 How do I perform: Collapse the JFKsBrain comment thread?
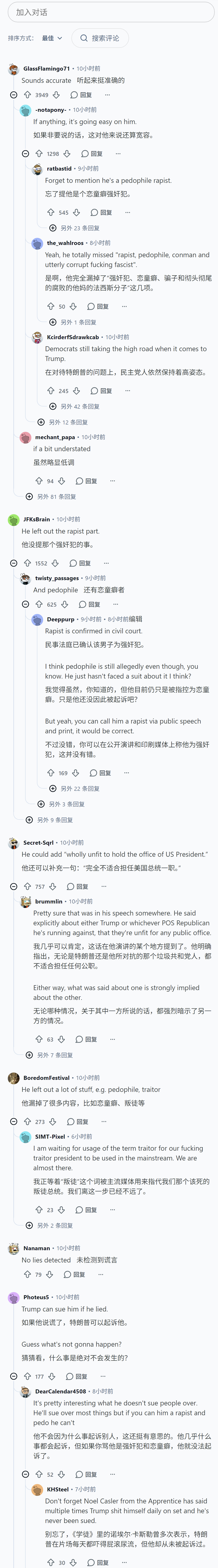tap(13, 563)
